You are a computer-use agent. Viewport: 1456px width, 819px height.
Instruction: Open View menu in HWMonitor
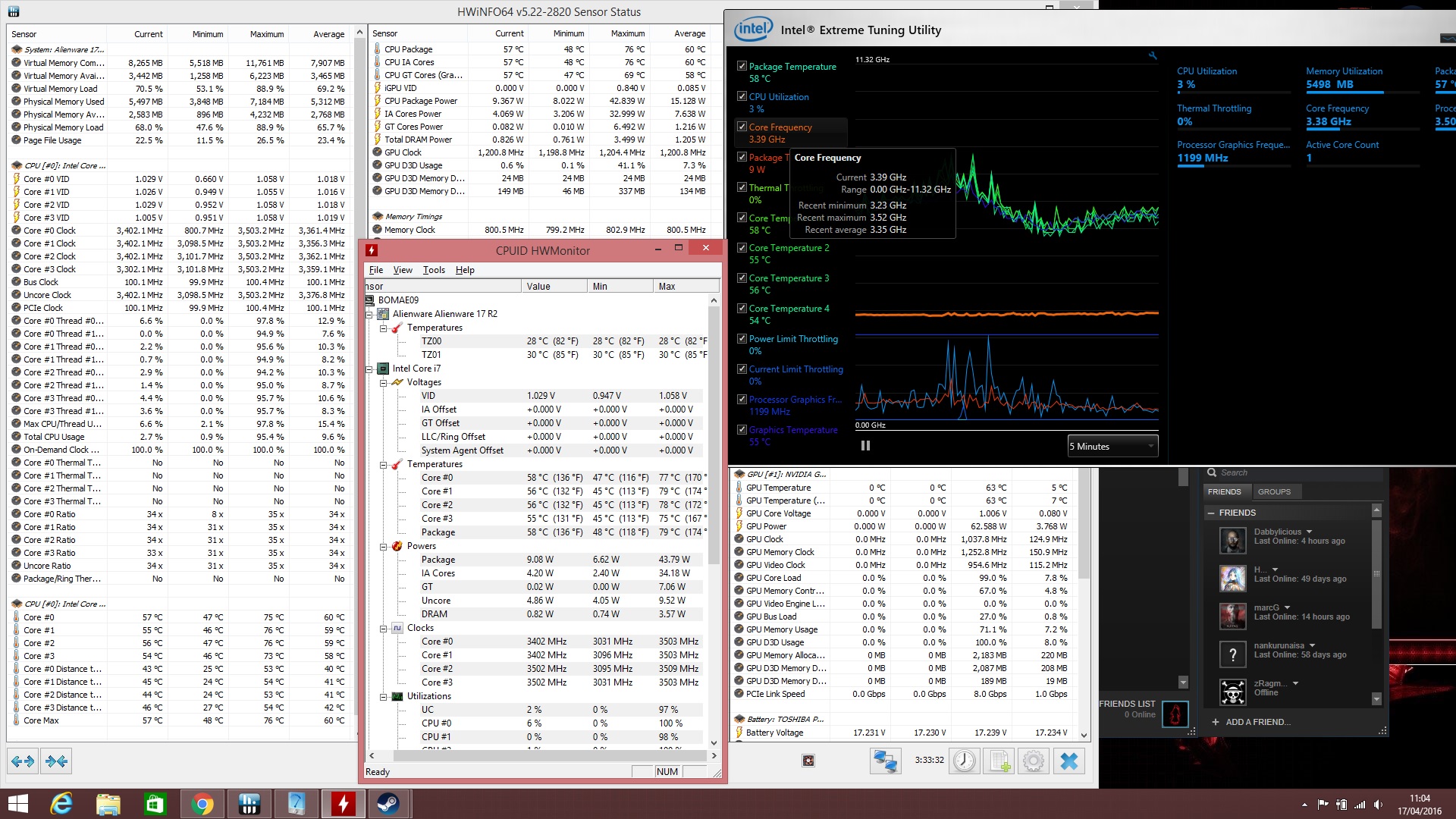403,270
